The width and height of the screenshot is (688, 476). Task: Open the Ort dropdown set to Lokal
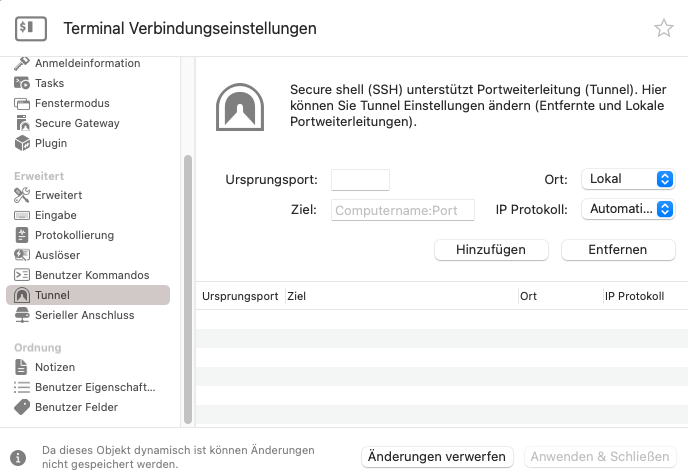coord(628,179)
